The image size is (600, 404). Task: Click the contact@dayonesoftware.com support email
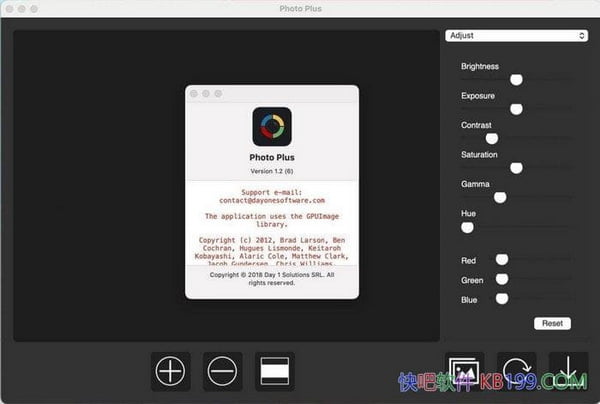pos(272,200)
